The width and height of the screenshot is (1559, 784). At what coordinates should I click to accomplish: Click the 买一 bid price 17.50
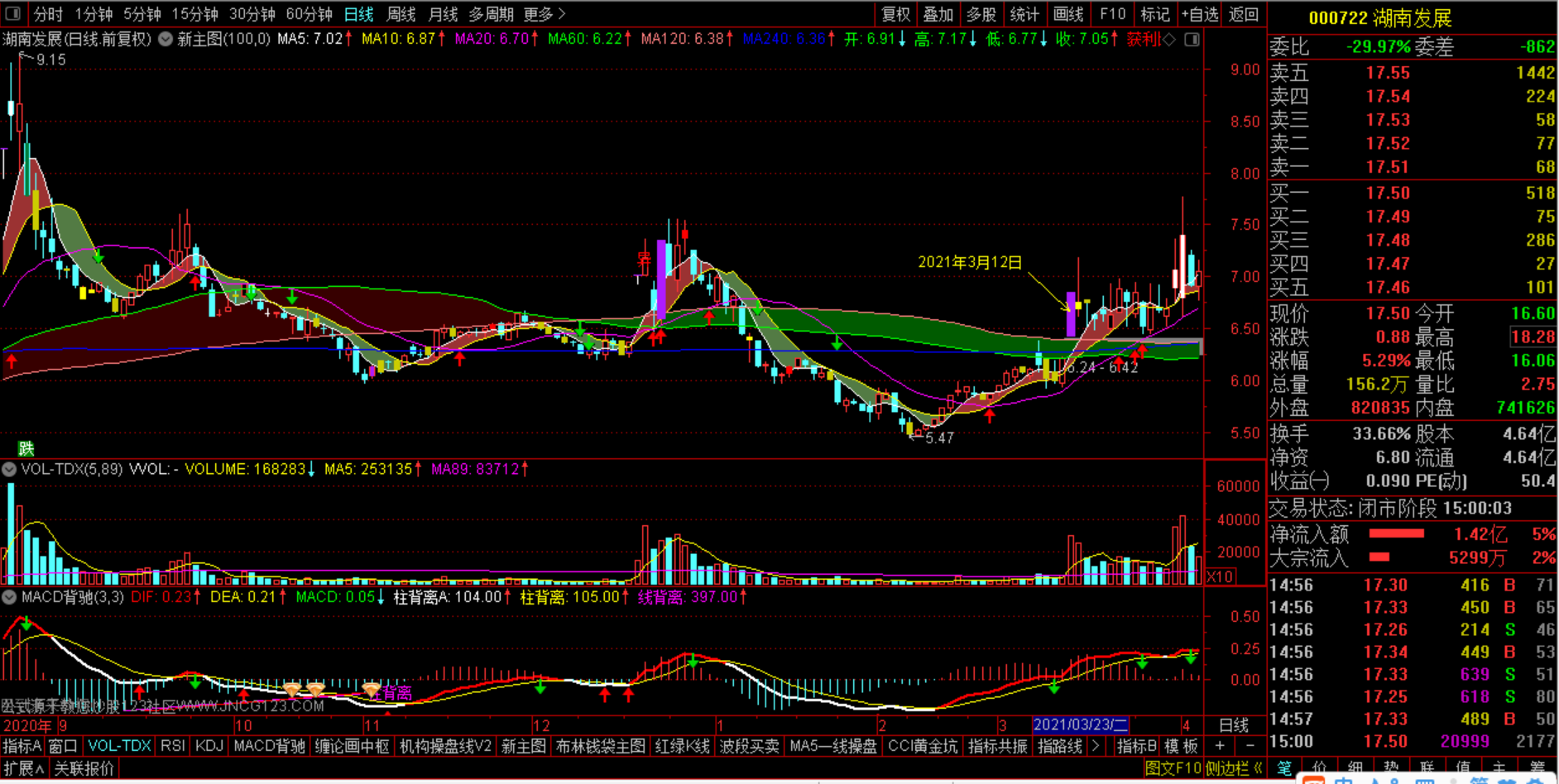[1388, 193]
